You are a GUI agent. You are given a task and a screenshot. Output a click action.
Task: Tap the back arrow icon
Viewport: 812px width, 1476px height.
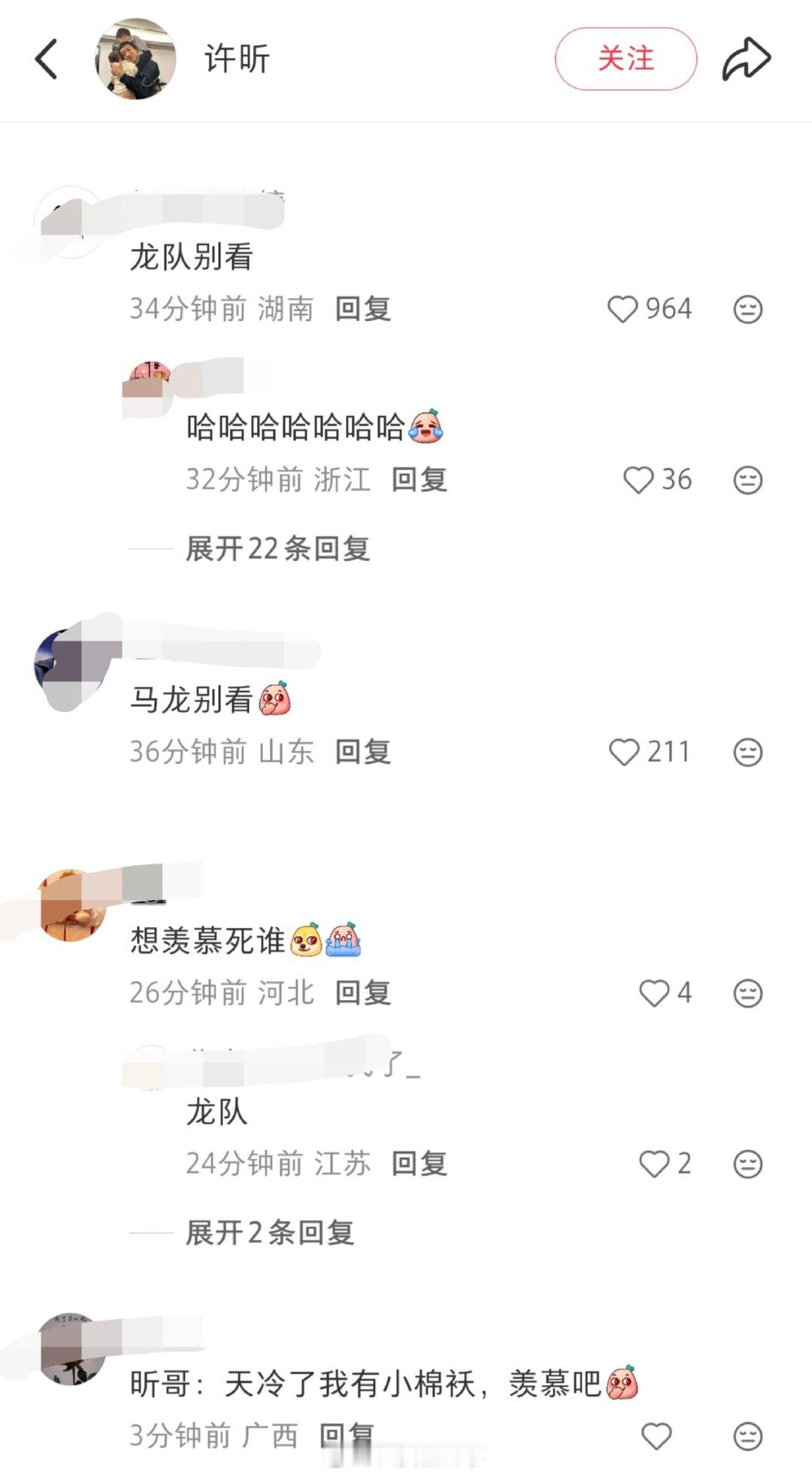47,59
